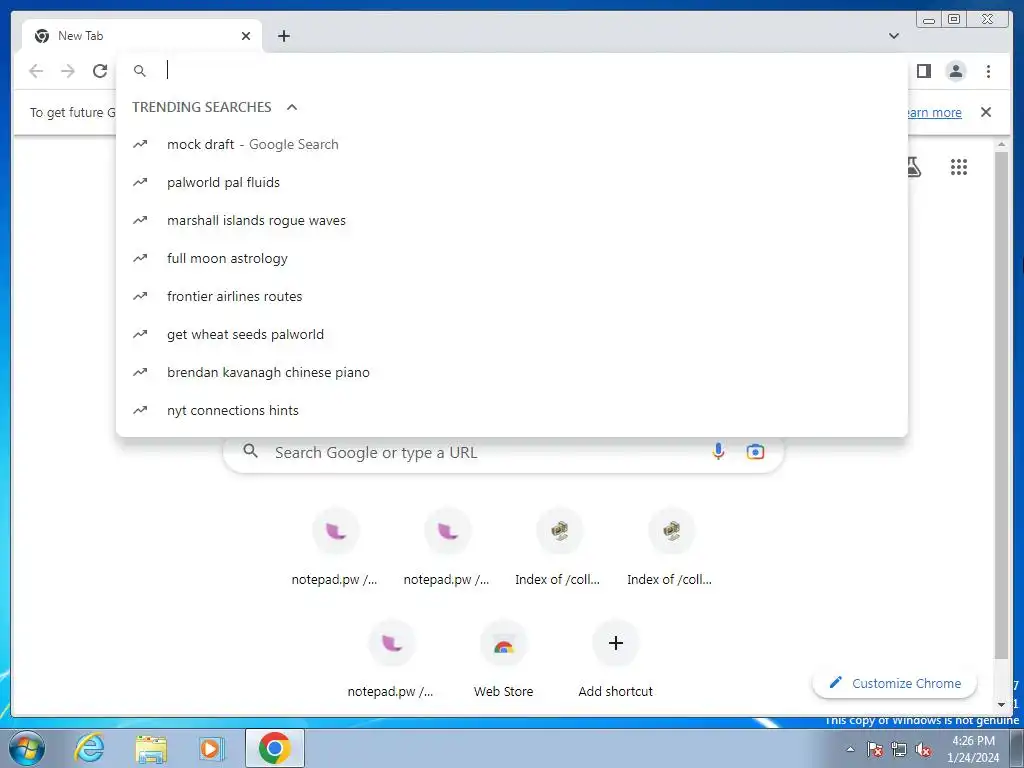Open Windows Media Player from taskbar
The height and width of the screenshot is (768, 1024).
point(211,748)
